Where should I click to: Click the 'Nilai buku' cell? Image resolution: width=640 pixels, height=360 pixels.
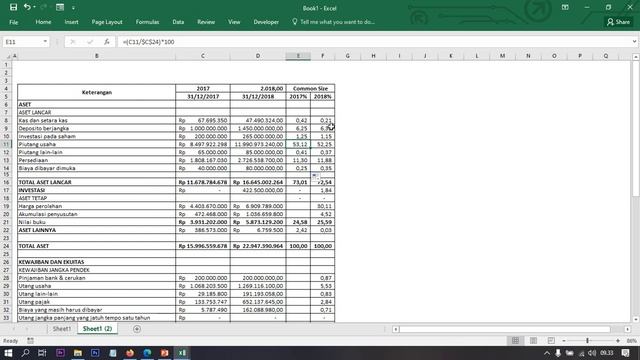click(x=97, y=222)
